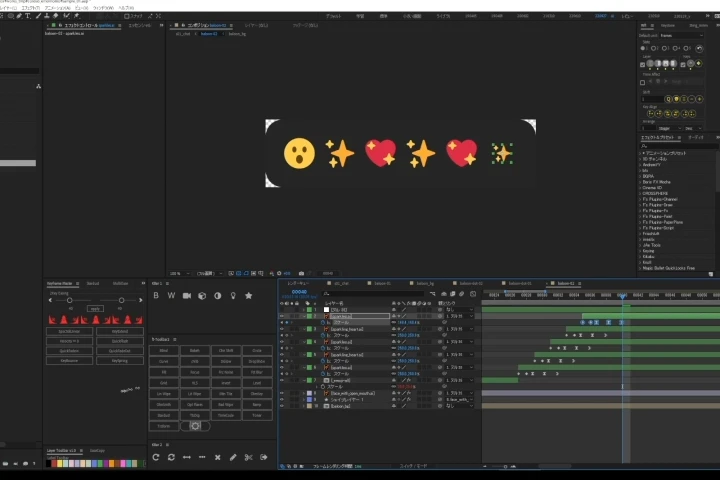This screenshot has height=480, width=720.
Task: Toggle visibility of layer 8 face_with_open_mouth.ai
Action: click(281, 393)
